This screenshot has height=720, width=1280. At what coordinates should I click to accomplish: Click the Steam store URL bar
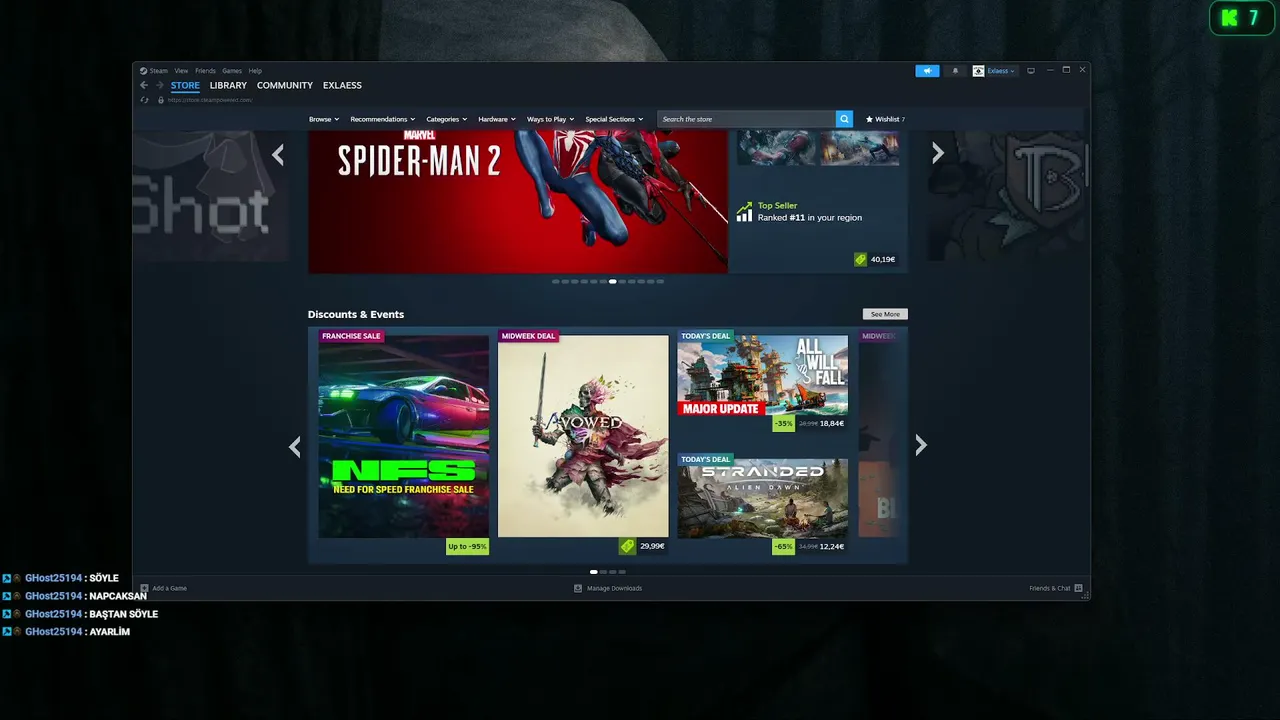(210, 100)
